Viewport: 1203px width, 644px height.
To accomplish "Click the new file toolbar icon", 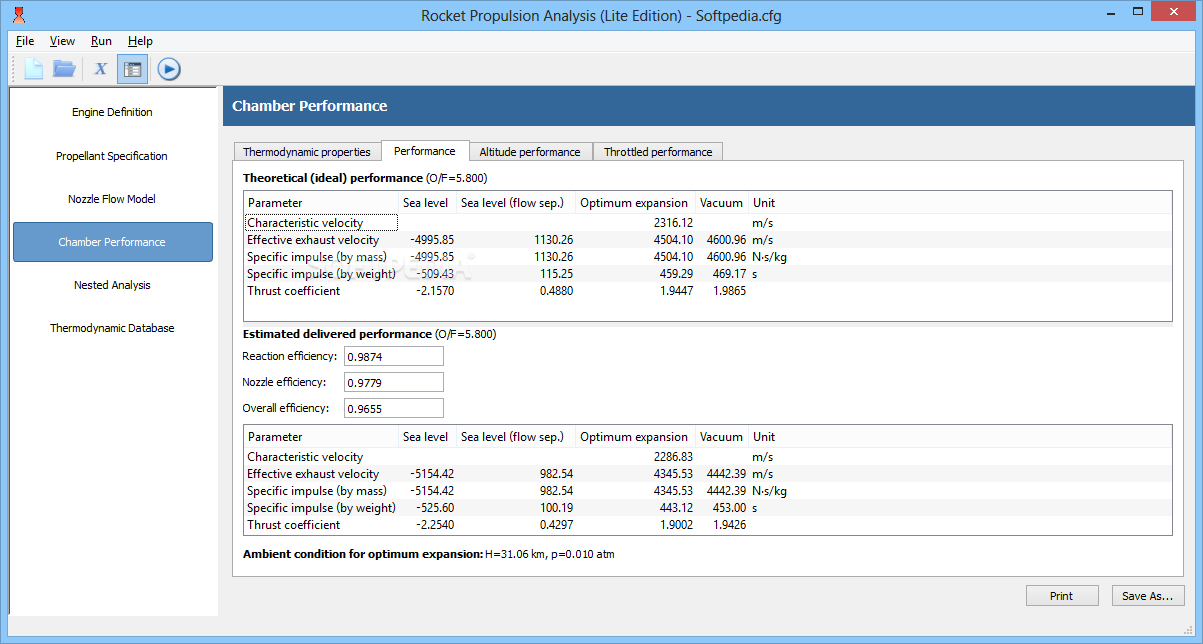I will pyautogui.click(x=34, y=69).
